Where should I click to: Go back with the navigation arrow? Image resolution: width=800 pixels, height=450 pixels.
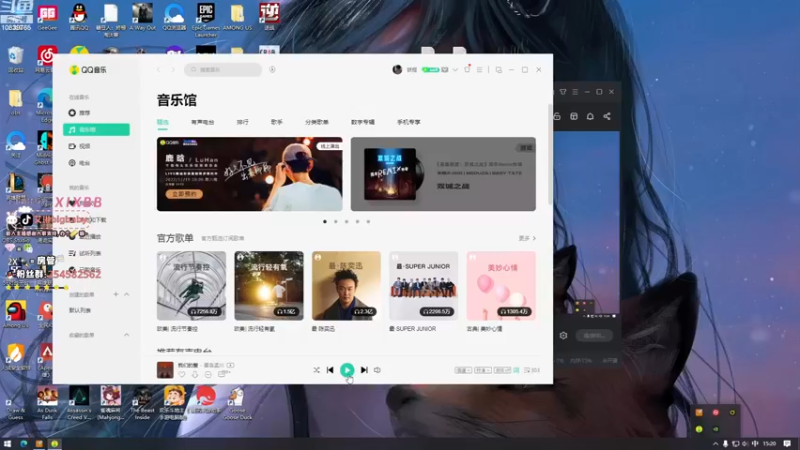point(158,69)
